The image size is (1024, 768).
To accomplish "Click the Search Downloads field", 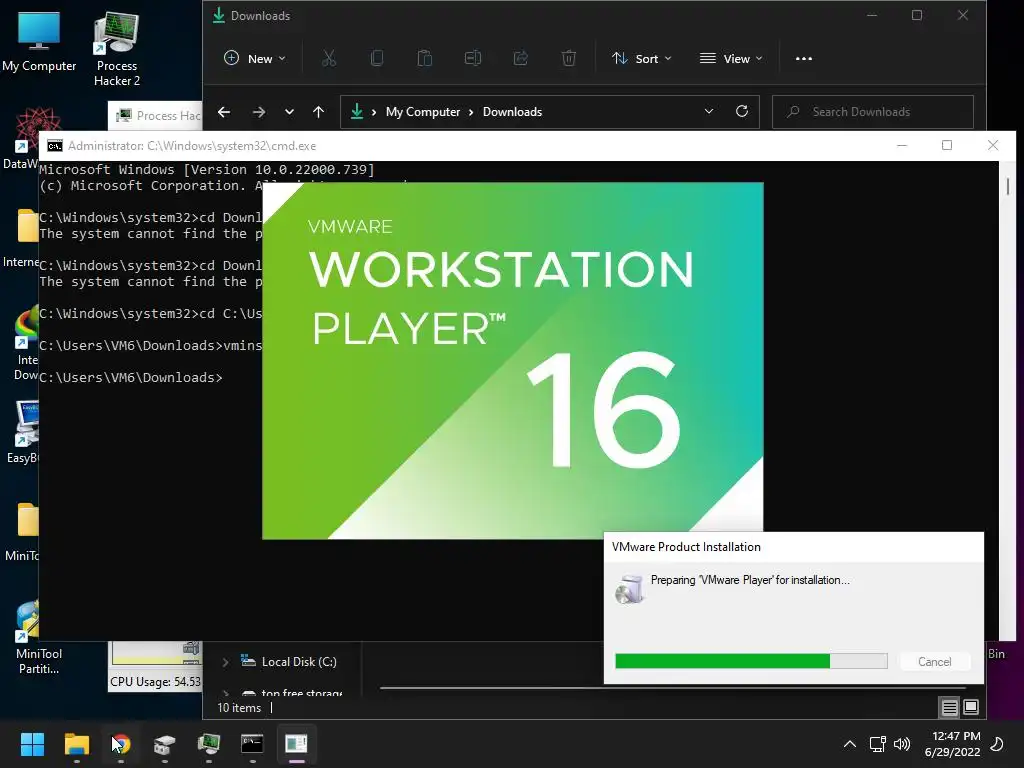I will [x=872, y=112].
